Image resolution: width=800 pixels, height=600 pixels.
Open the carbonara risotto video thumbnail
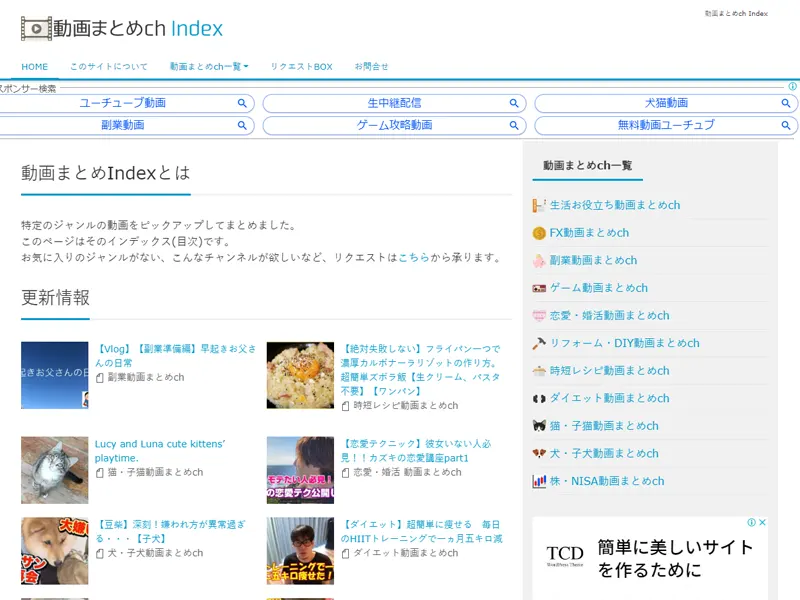(300, 375)
